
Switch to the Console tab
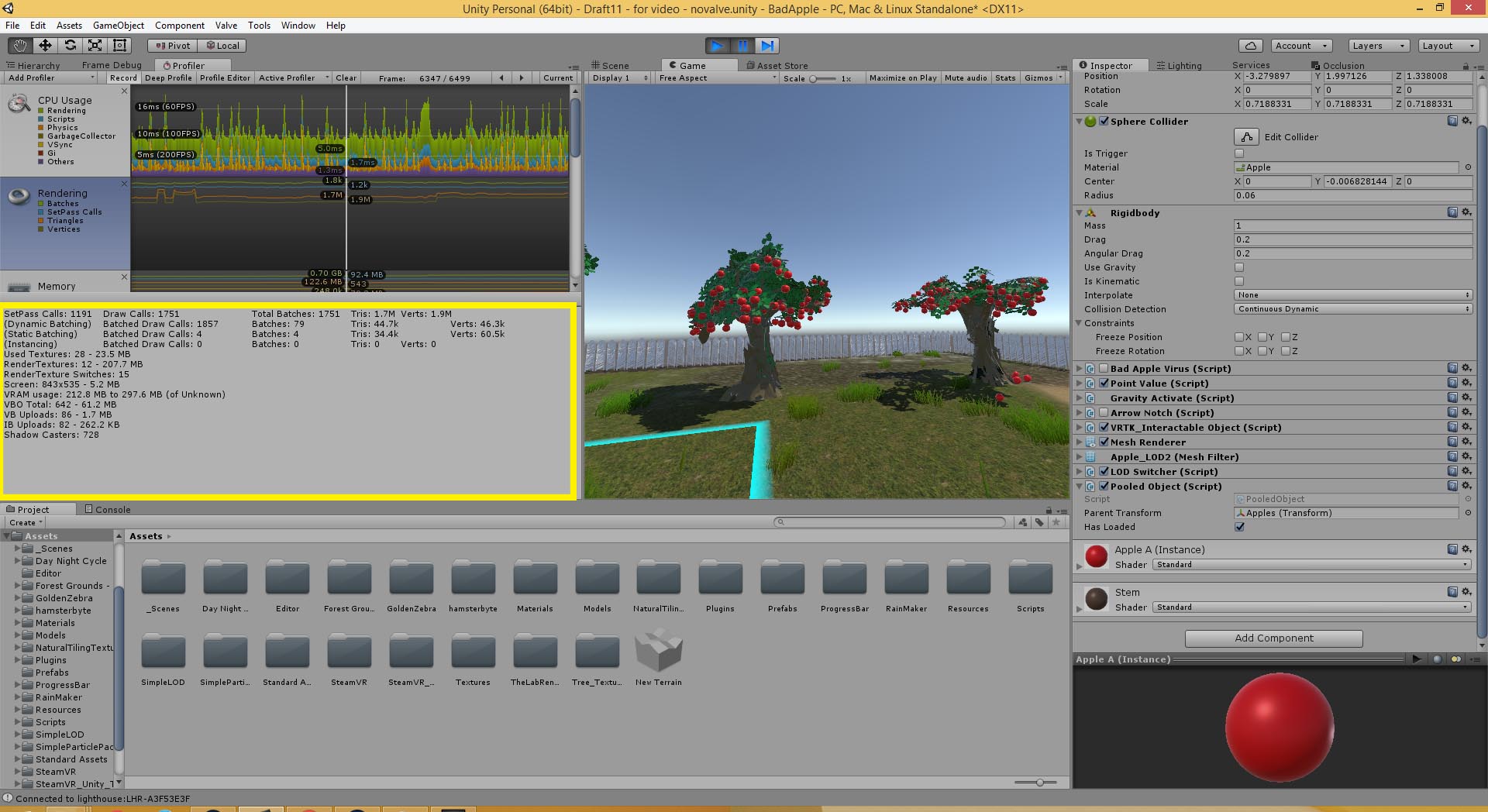pyautogui.click(x=108, y=510)
